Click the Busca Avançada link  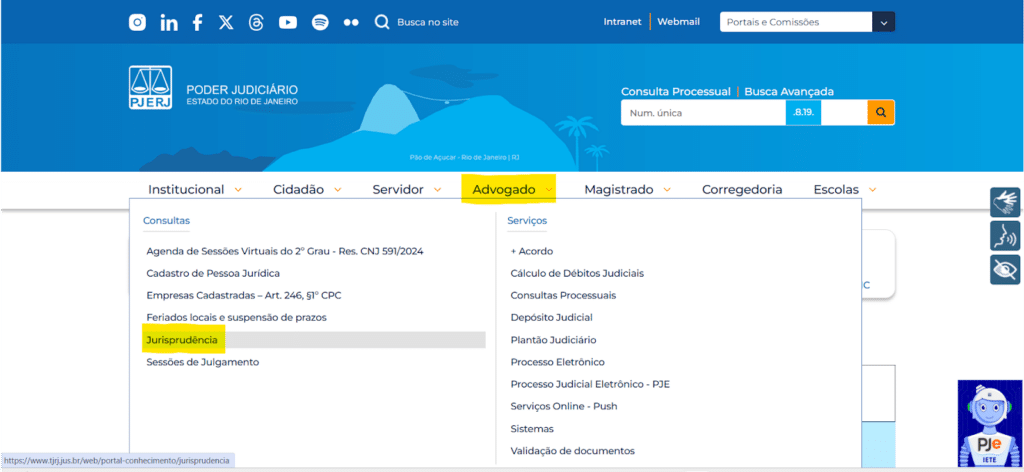[x=789, y=91]
